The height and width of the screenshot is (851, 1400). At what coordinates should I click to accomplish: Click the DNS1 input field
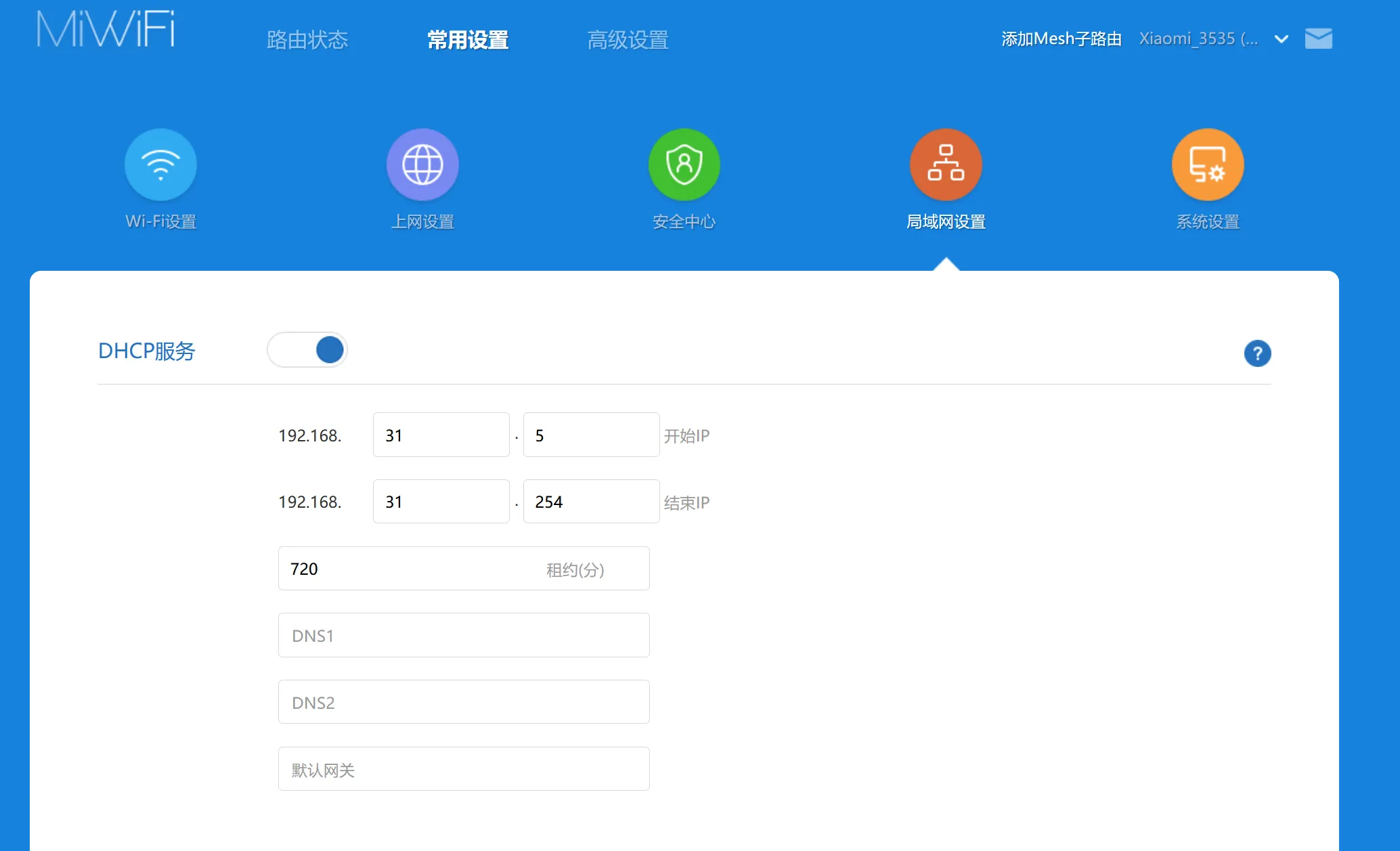pyautogui.click(x=464, y=635)
